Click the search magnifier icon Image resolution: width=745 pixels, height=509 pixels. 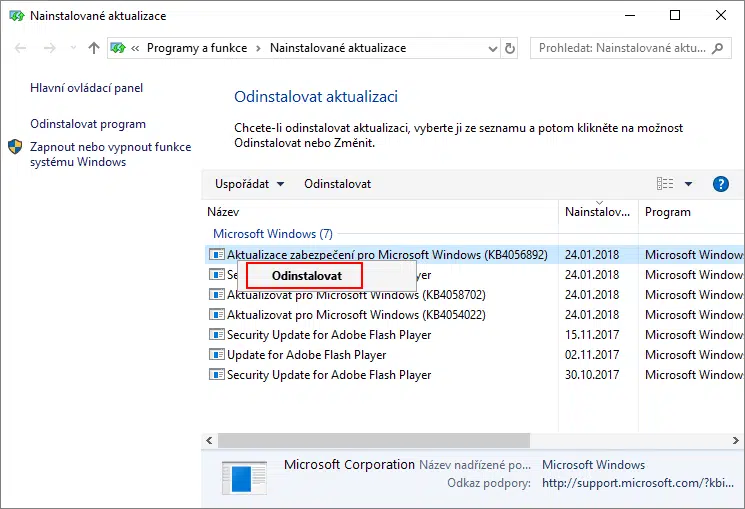click(x=717, y=48)
